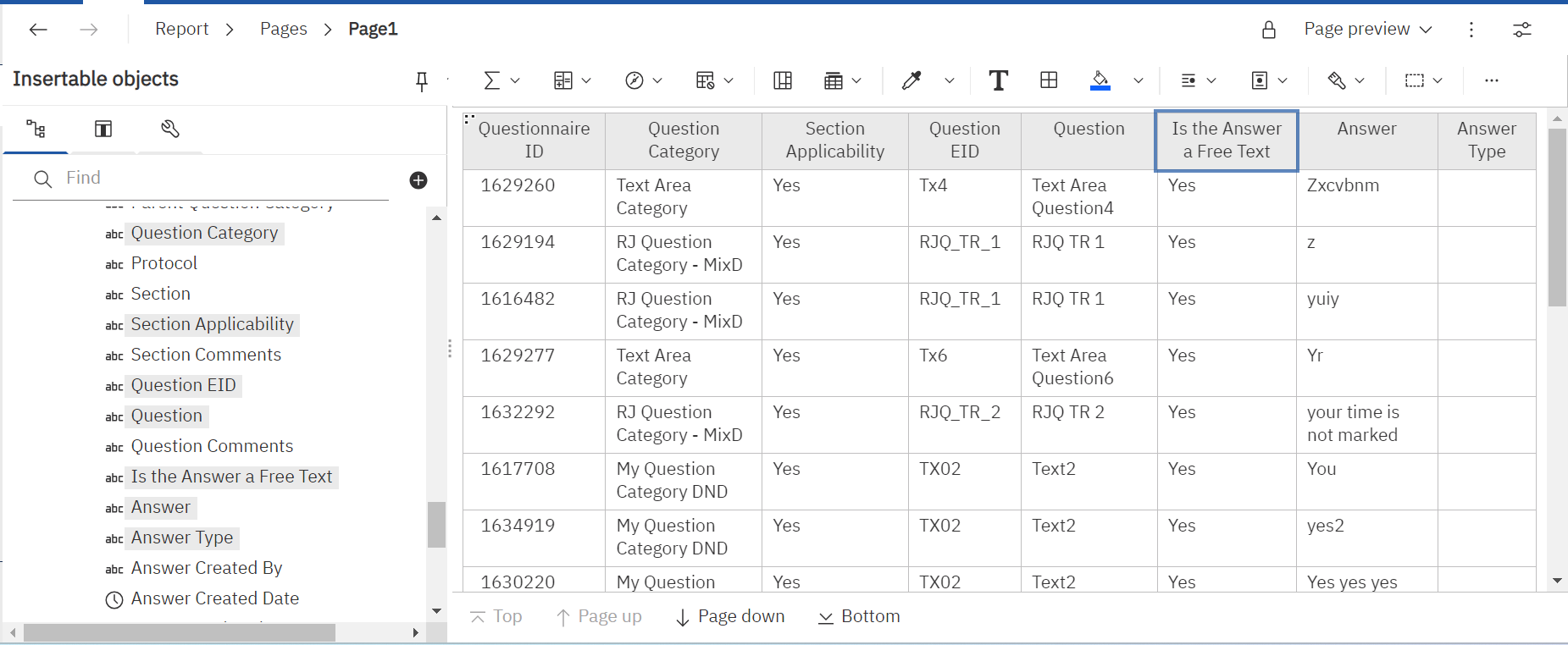The image size is (1568, 645).
Task: Open the Page preview dropdown
Action: coord(1368,30)
